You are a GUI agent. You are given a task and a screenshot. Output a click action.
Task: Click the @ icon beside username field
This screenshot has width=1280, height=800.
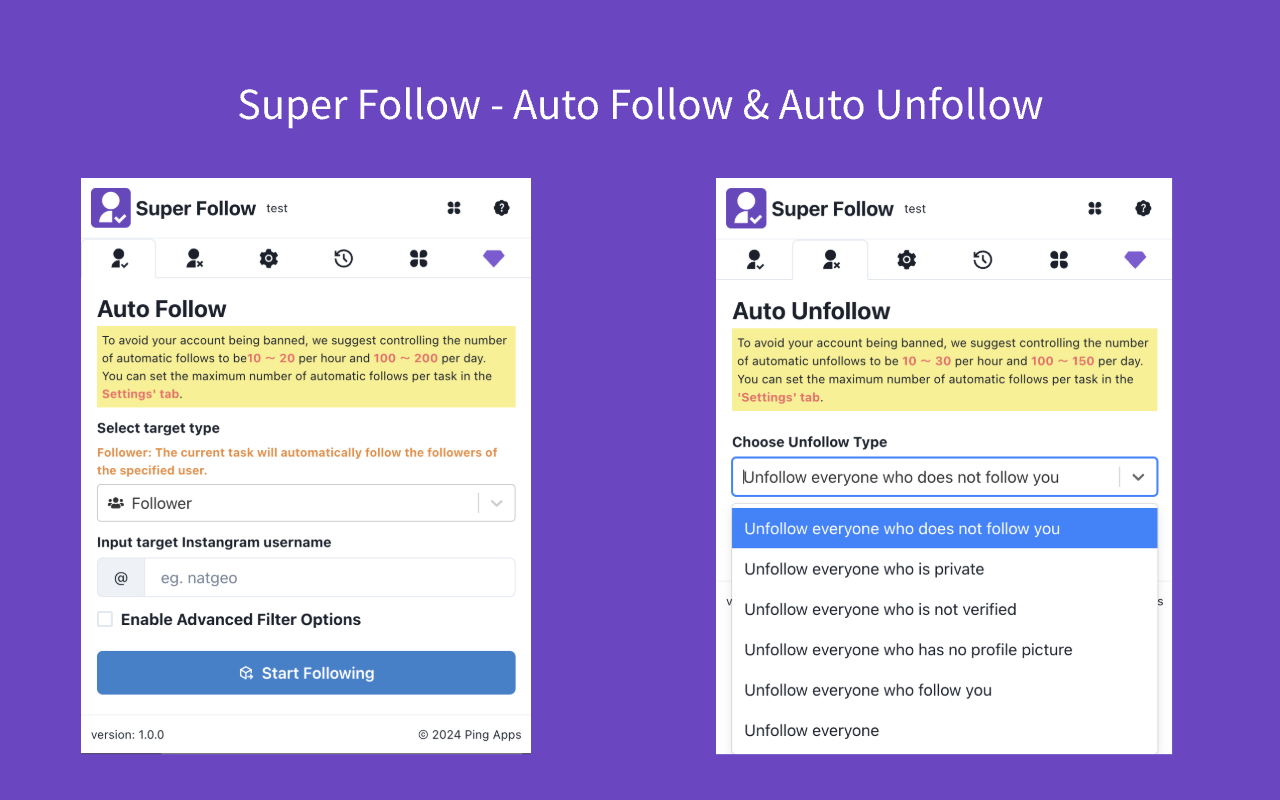121,577
